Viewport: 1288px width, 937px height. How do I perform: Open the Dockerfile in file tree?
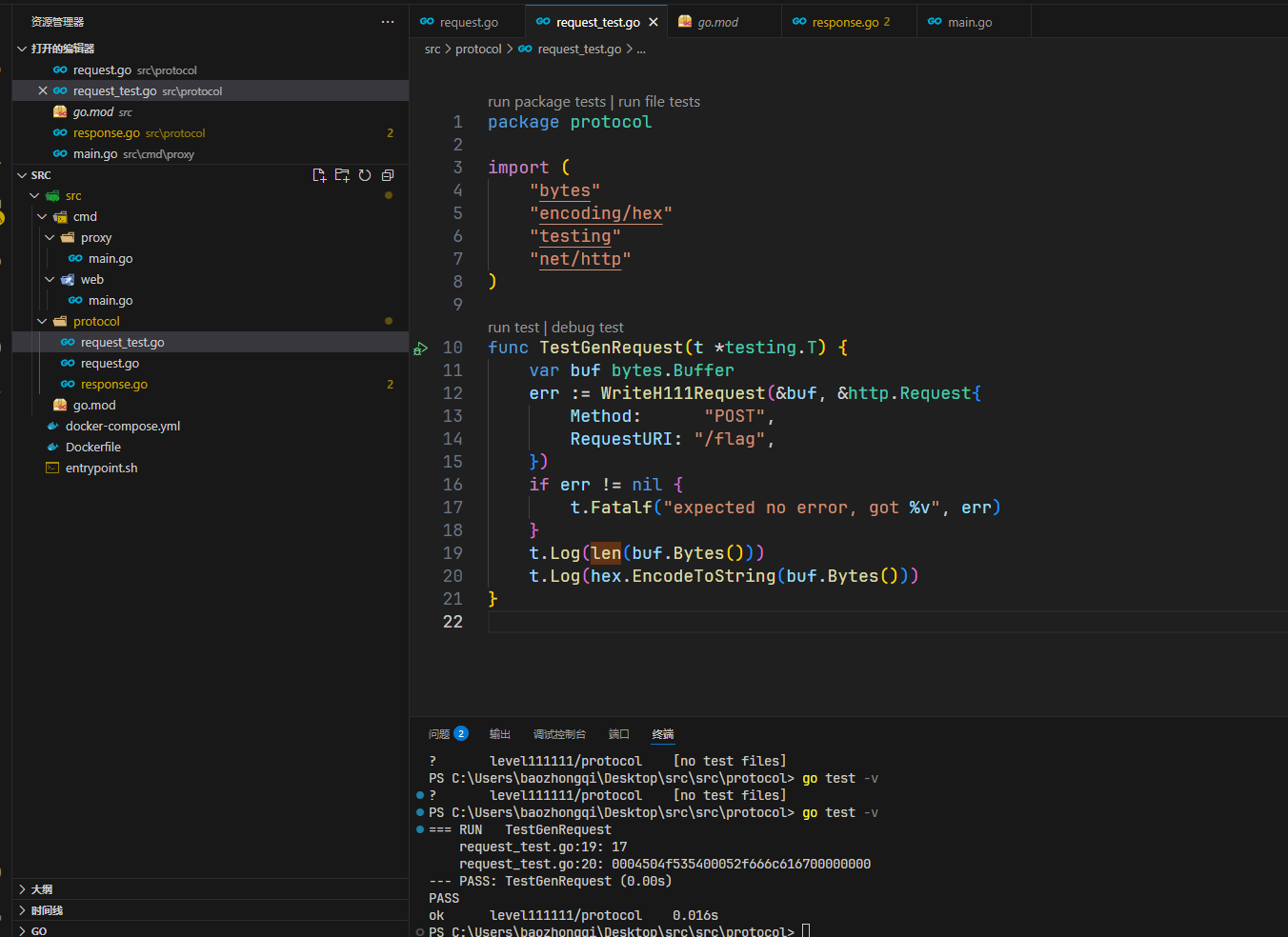click(92, 448)
